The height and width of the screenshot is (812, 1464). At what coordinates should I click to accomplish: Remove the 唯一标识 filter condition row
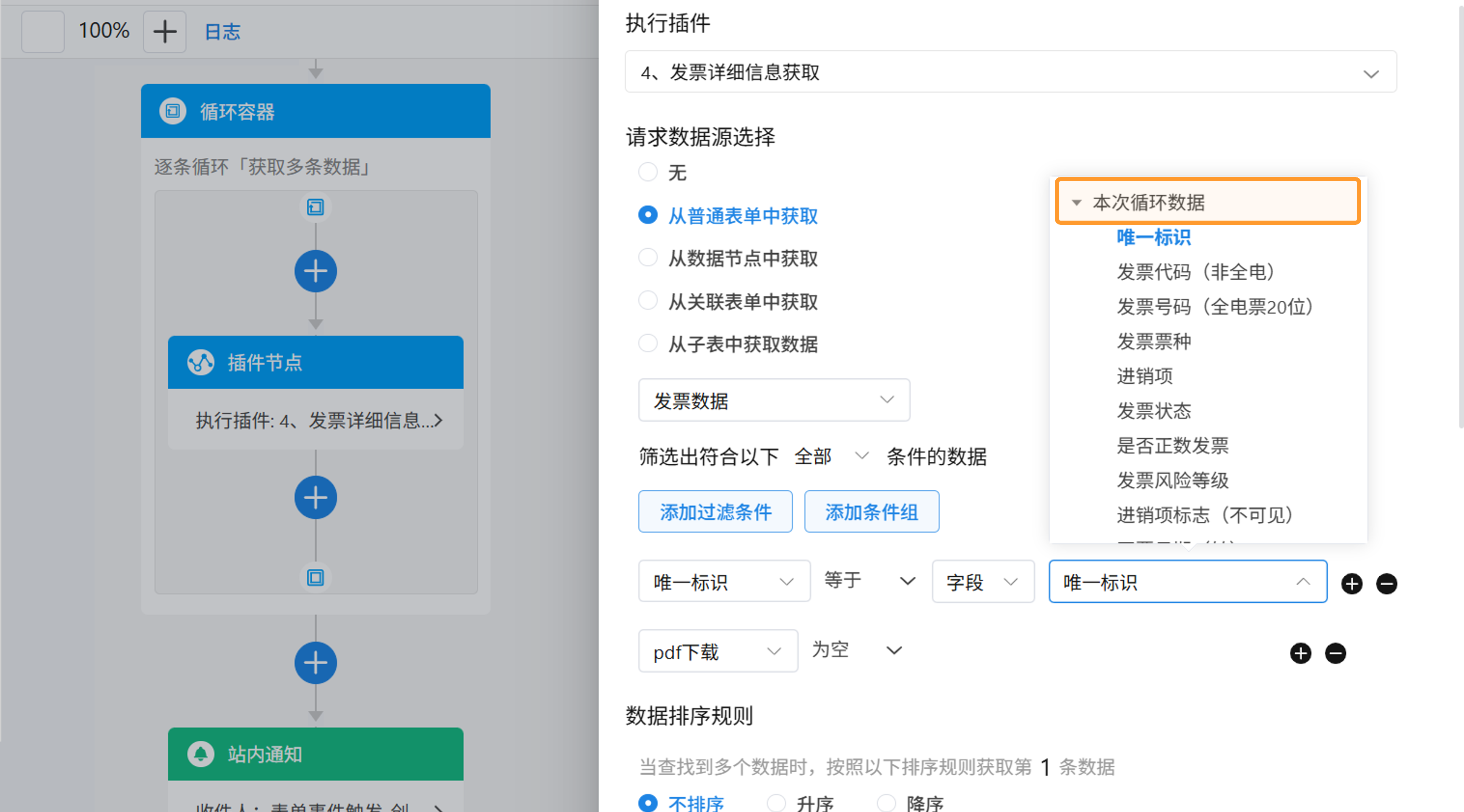point(1386,583)
